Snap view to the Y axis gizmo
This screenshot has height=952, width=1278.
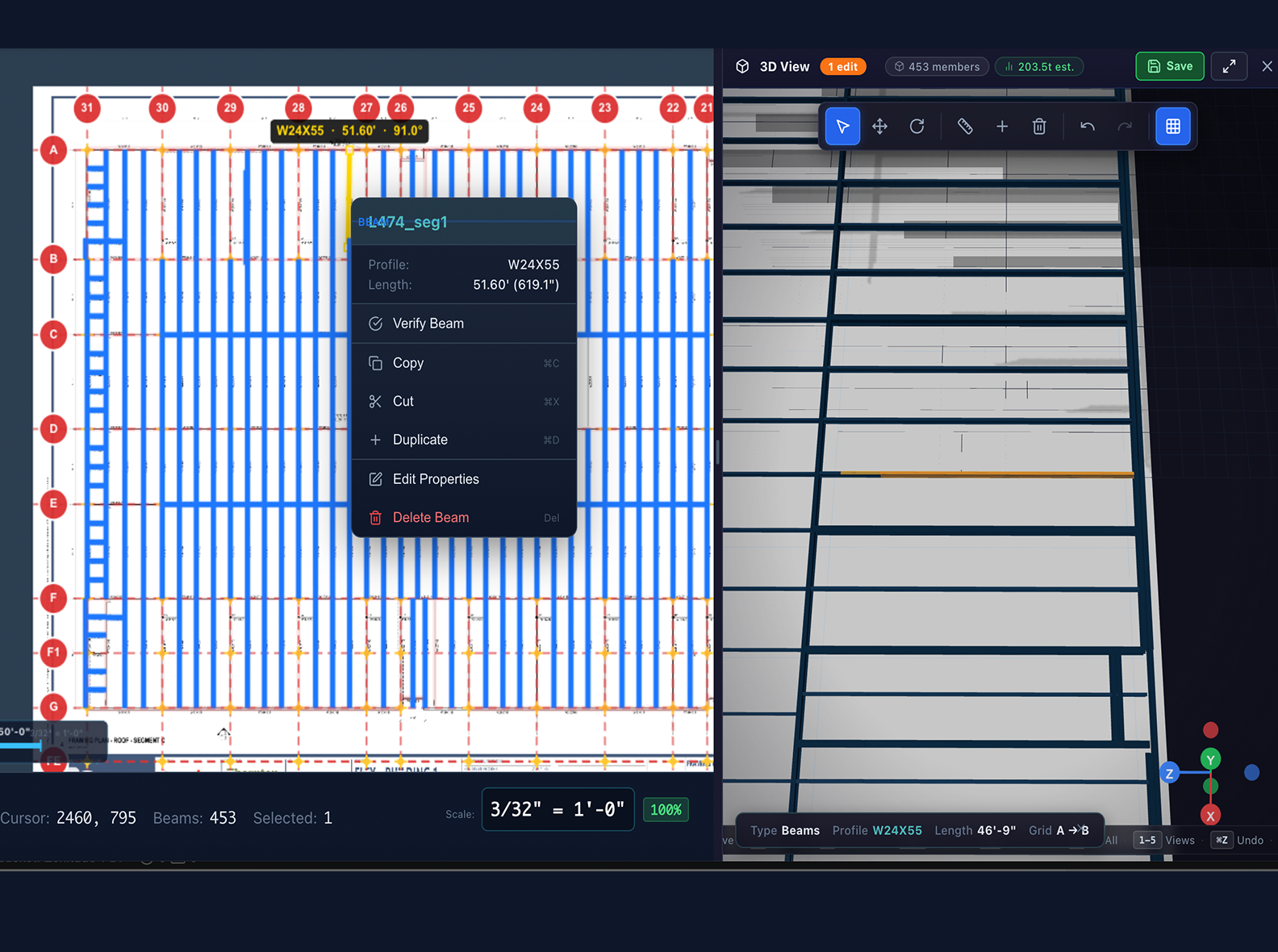pos(1210,759)
